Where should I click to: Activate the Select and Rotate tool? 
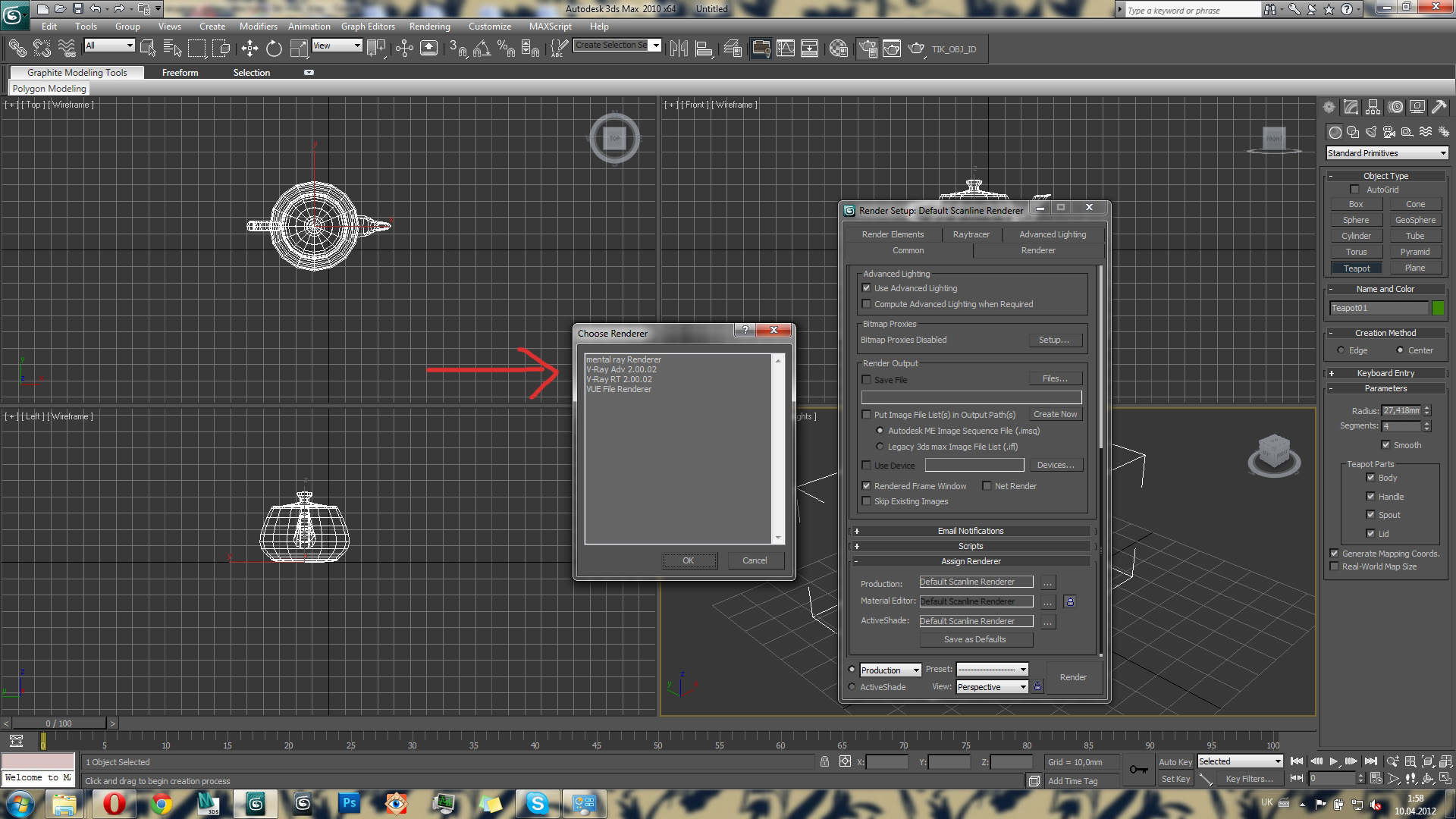click(x=274, y=49)
